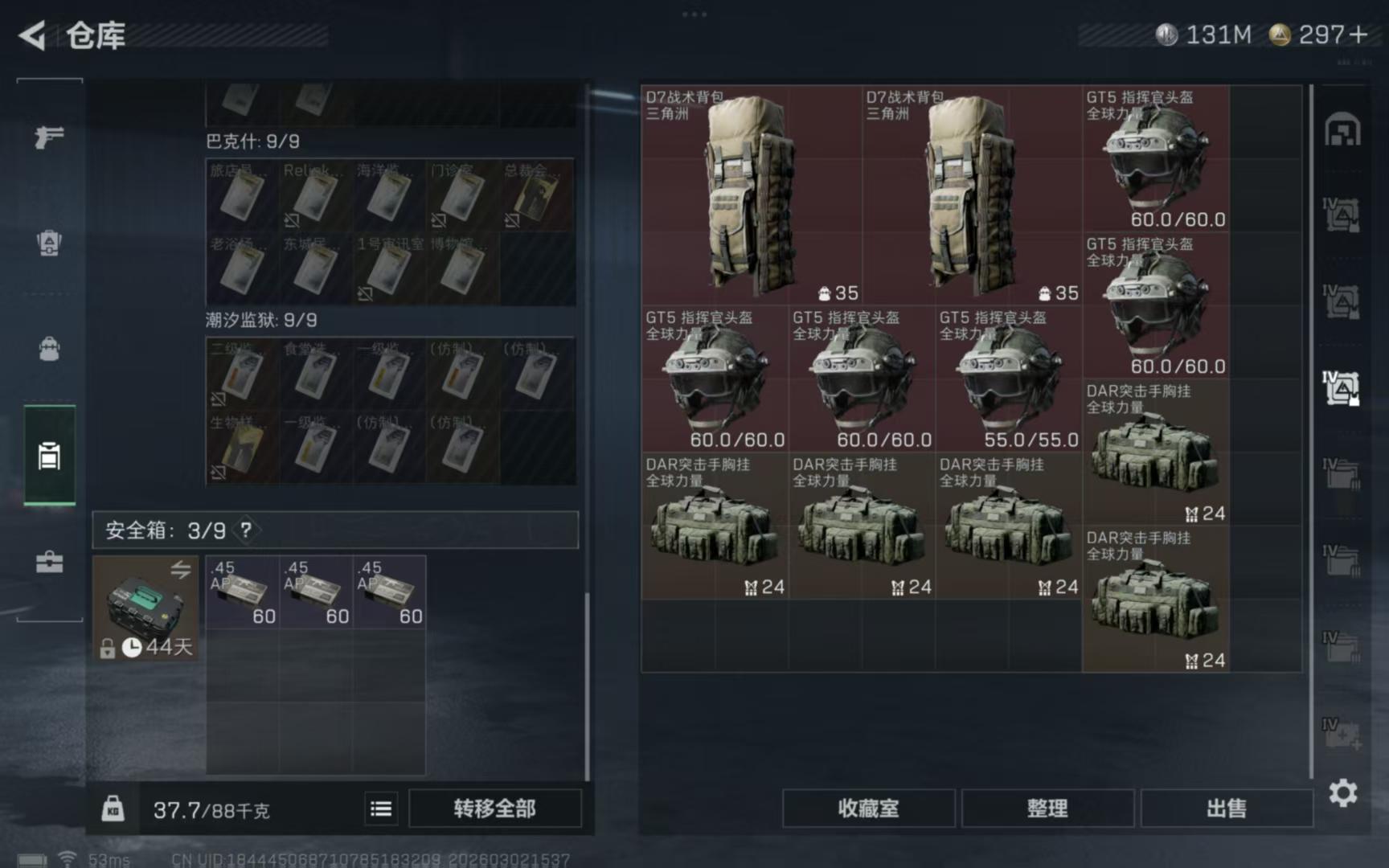The width and height of the screenshot is (1389, 868).
Task: Click the locked safe box 44天 item
Action: point(145,608)
